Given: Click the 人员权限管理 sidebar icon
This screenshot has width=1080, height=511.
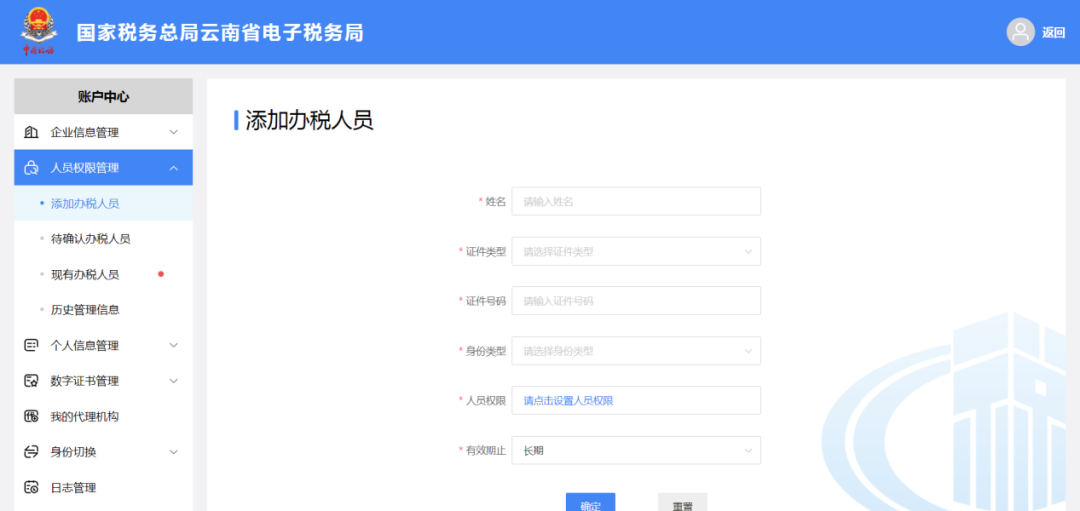Looking at the screenshot, I should [x=31, y=168].
